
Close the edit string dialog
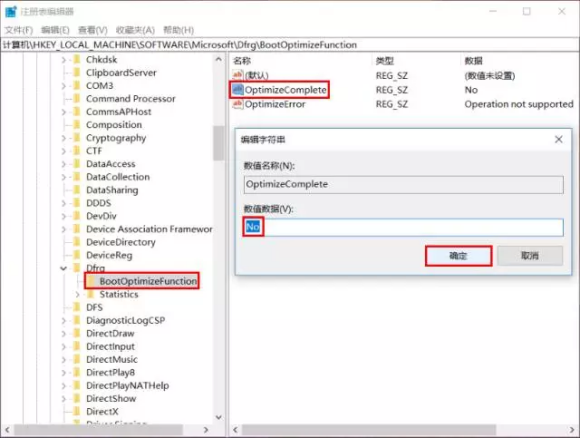tap(559, 139)
